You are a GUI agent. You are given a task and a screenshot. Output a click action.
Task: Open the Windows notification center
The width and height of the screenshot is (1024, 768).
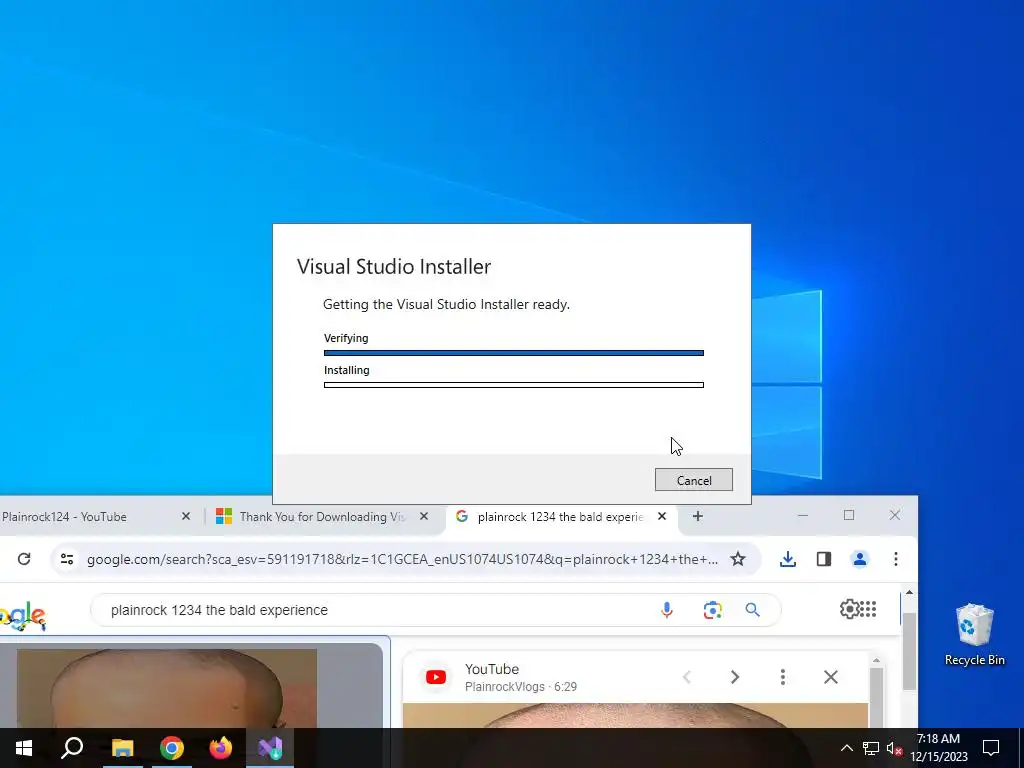point(991,748)
